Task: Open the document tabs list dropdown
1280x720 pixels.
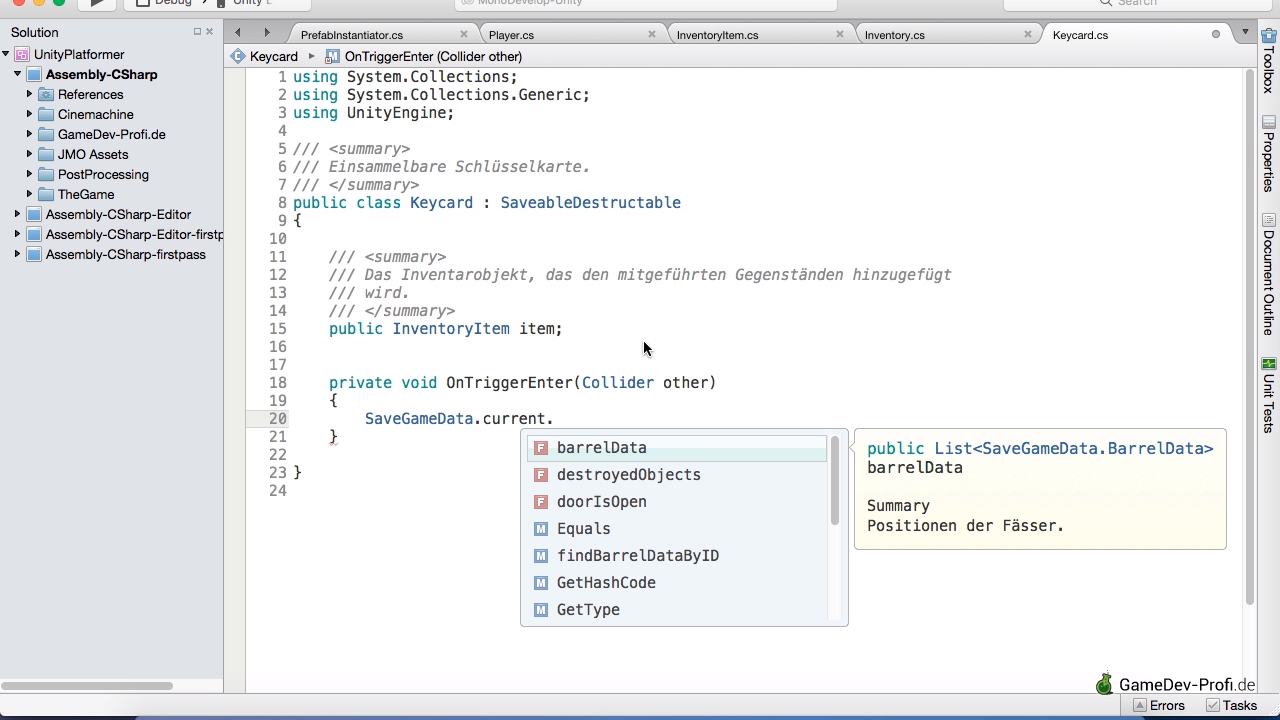Action: point(1245,33)
